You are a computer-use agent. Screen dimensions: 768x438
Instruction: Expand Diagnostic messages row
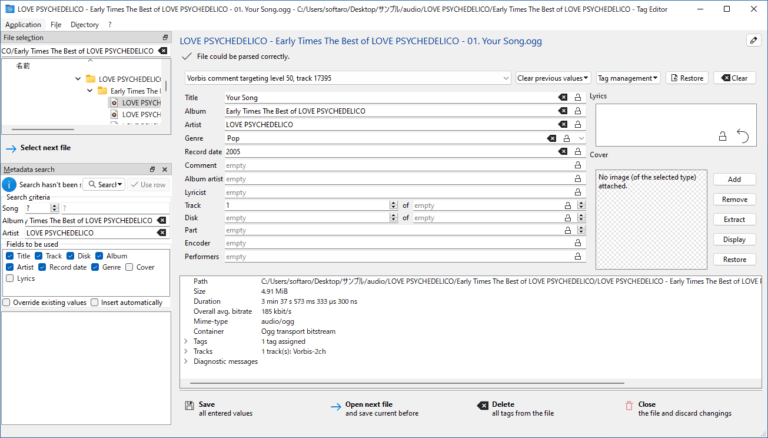[186, 361]
